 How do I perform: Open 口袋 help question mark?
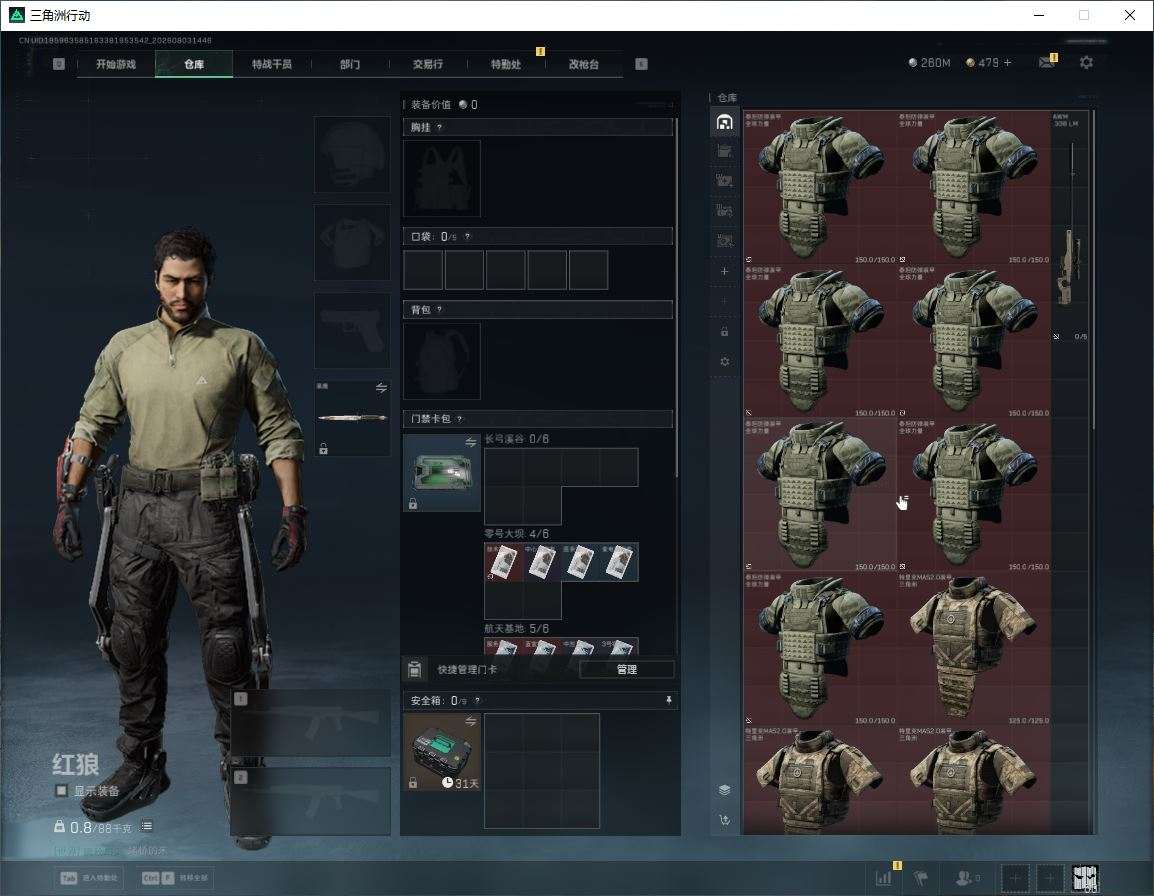coord(467,236)
